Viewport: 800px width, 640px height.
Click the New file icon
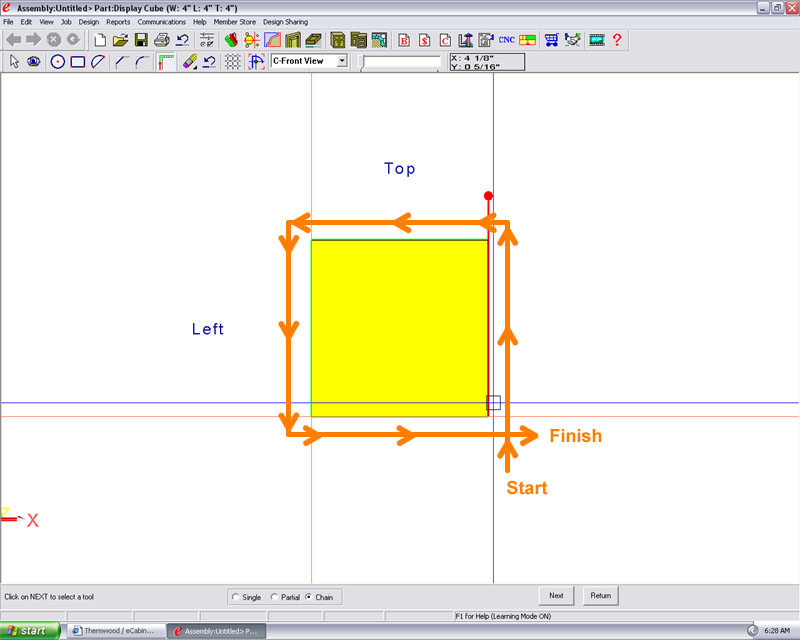coord(100,40)
